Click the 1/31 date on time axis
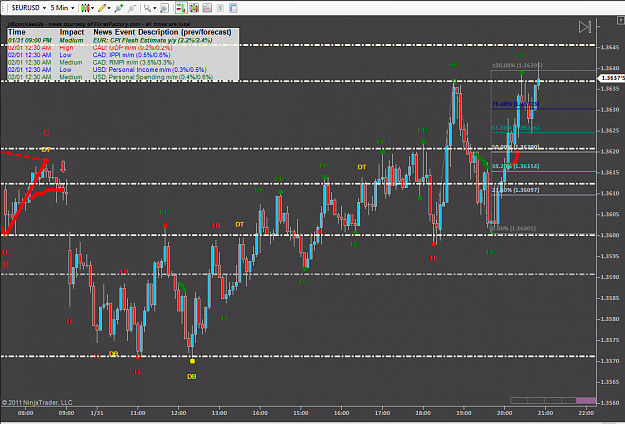This screenshot has height=424, width=625. 97,413
